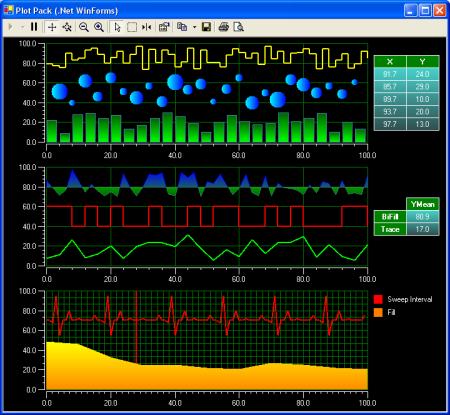Save the plot with floppy icon

point(206,27)
